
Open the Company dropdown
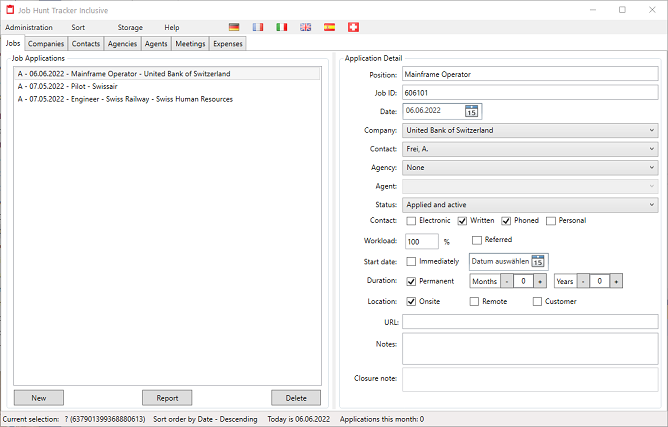(x=530, y=130)
